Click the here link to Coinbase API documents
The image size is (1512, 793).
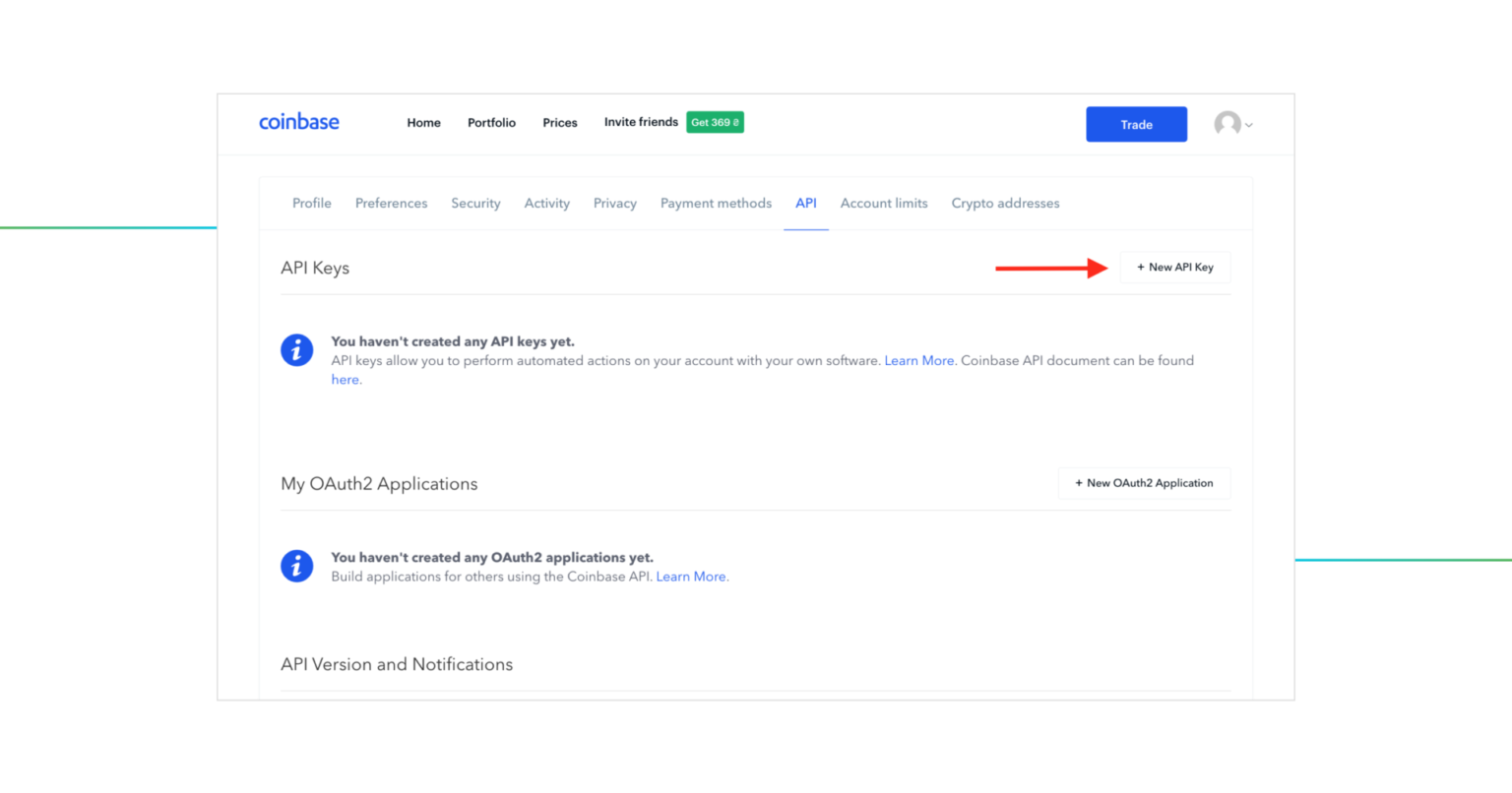pyautogui.click(x=345, y=379)
